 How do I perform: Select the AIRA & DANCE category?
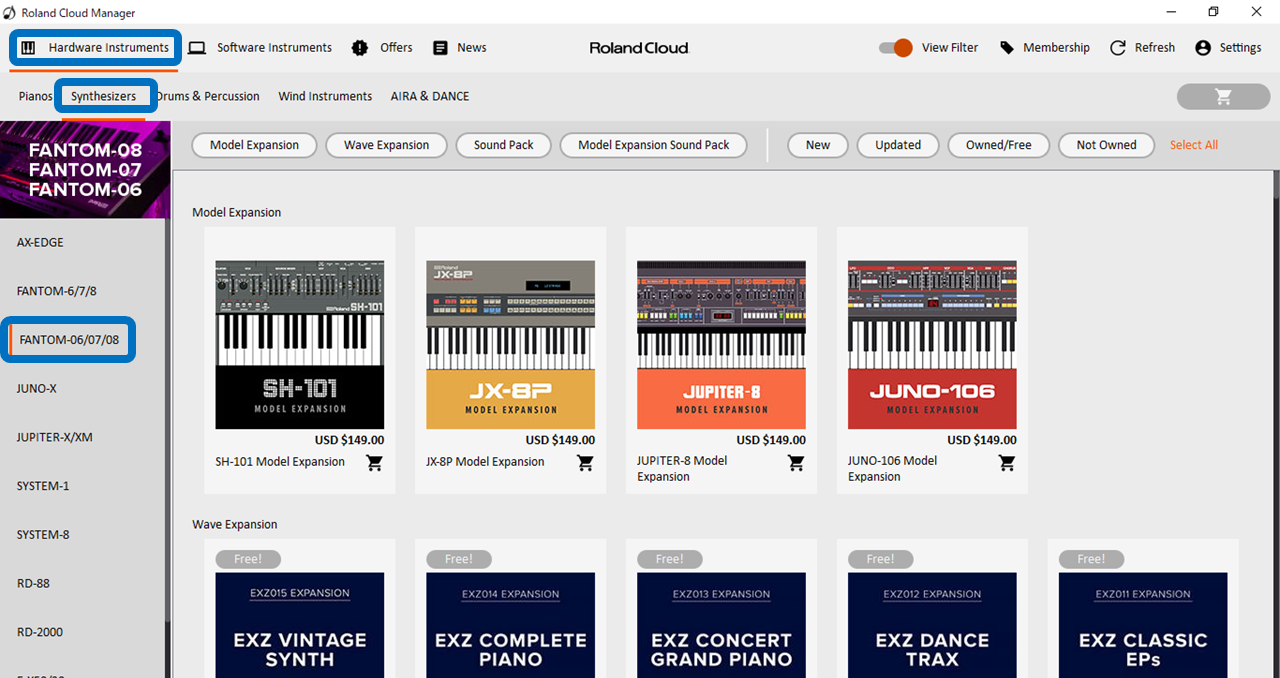pyautogui.click(x=430, y=96)
